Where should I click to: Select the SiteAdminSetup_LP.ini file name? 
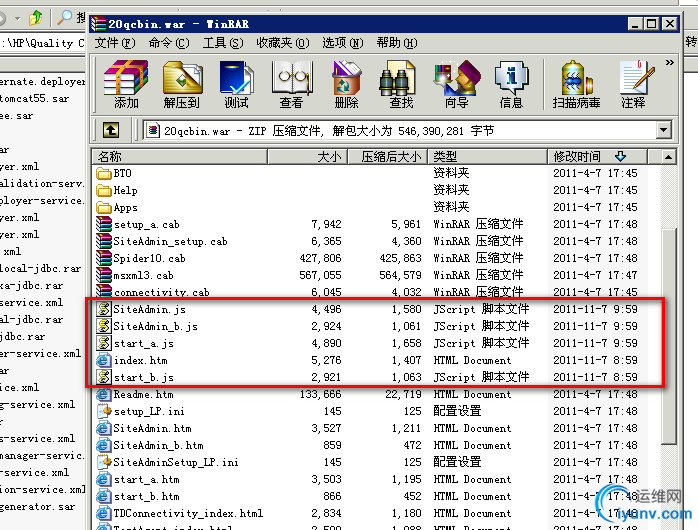pyautogui.click(x=176, y=462)
